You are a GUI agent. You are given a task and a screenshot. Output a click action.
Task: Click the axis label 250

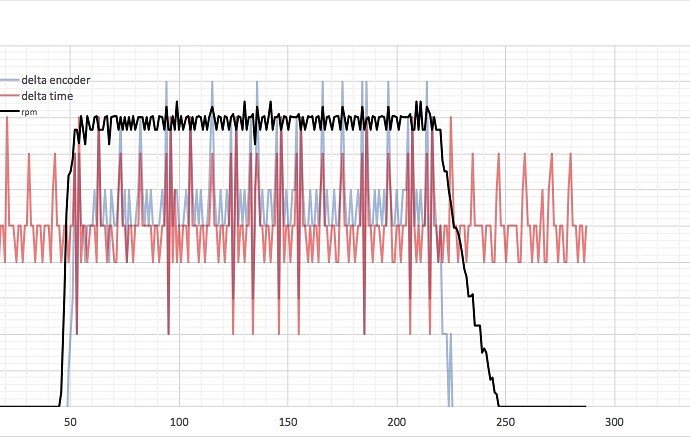pyautogui.click(x=505, y=422)
